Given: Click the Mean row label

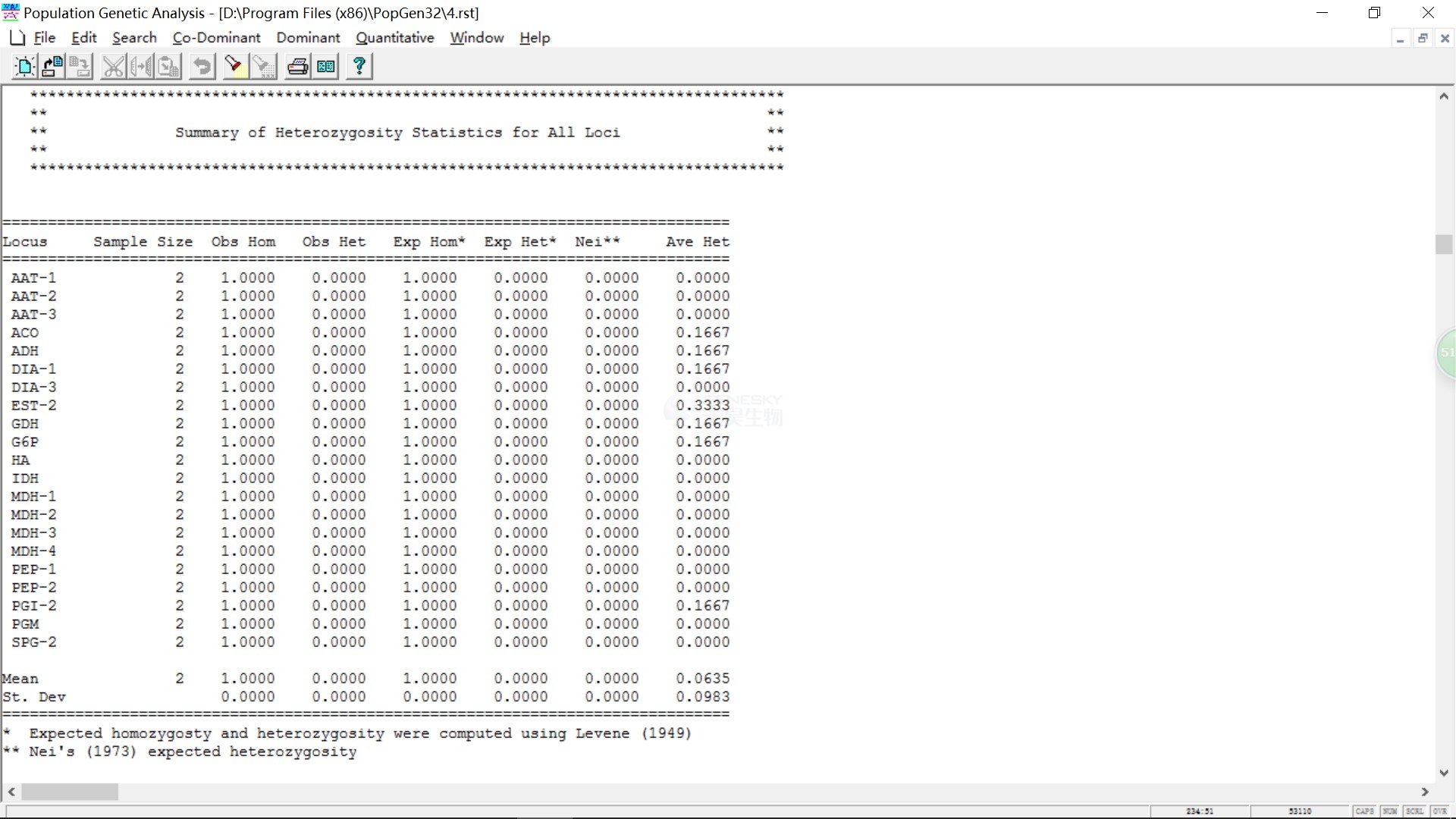Looking at the screenshot, I should coord(20,679).
